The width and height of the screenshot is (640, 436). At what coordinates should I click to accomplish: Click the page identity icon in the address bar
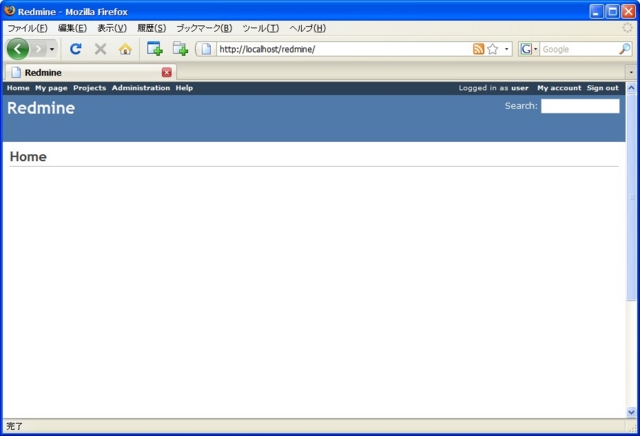coord(206,49)
